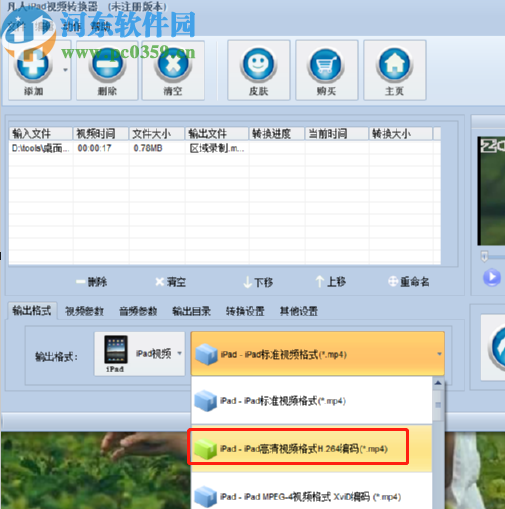
Task: Switch to the 转换设置 tab
Action: pyautogui.click(x=245, y=311)
